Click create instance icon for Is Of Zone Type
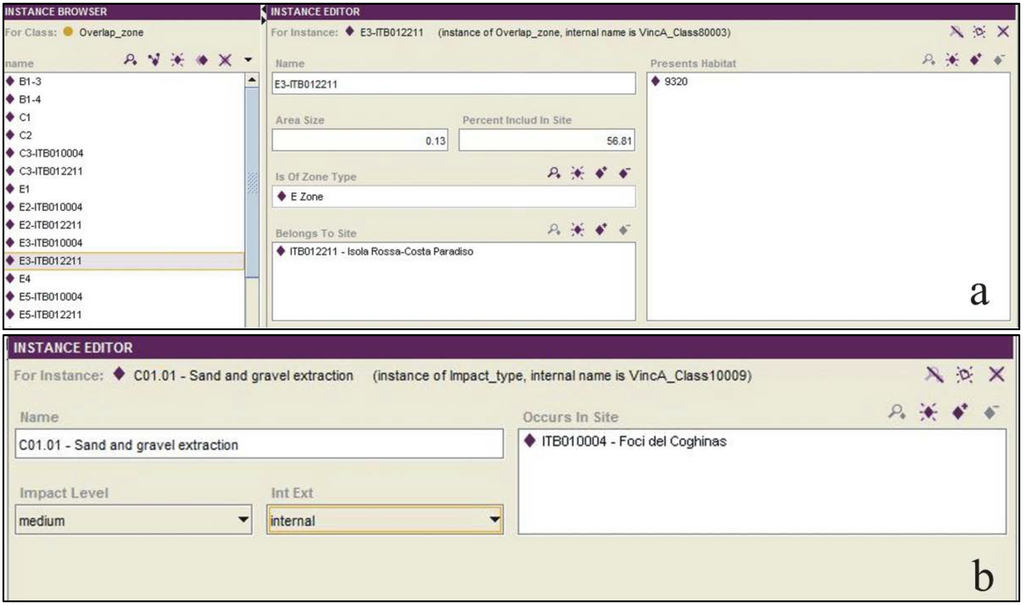The image size is (1024, 606). (x=577, y=174)
